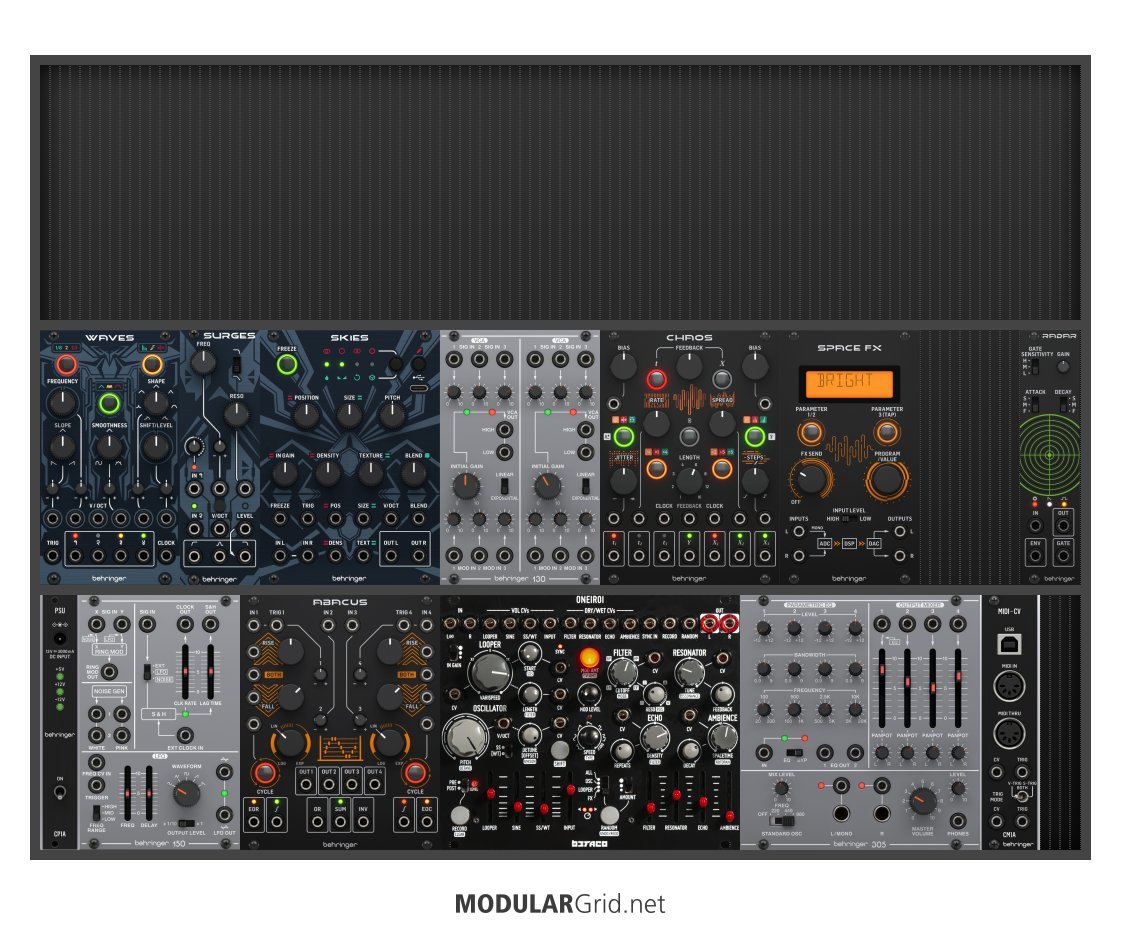Turn the LENGTH knob on Chaos
Image resolution: width=1121 pixels, height=925 pixels.
point(689,480)
